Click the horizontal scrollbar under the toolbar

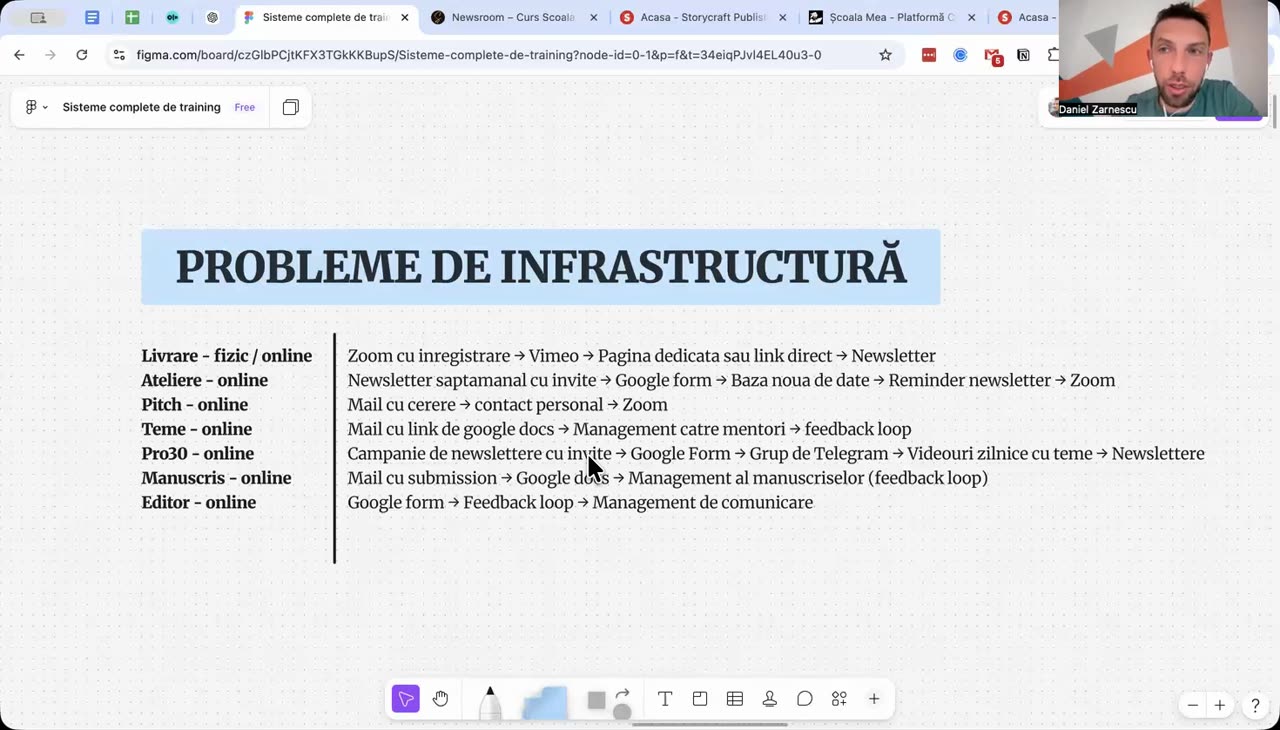[710, 725]
